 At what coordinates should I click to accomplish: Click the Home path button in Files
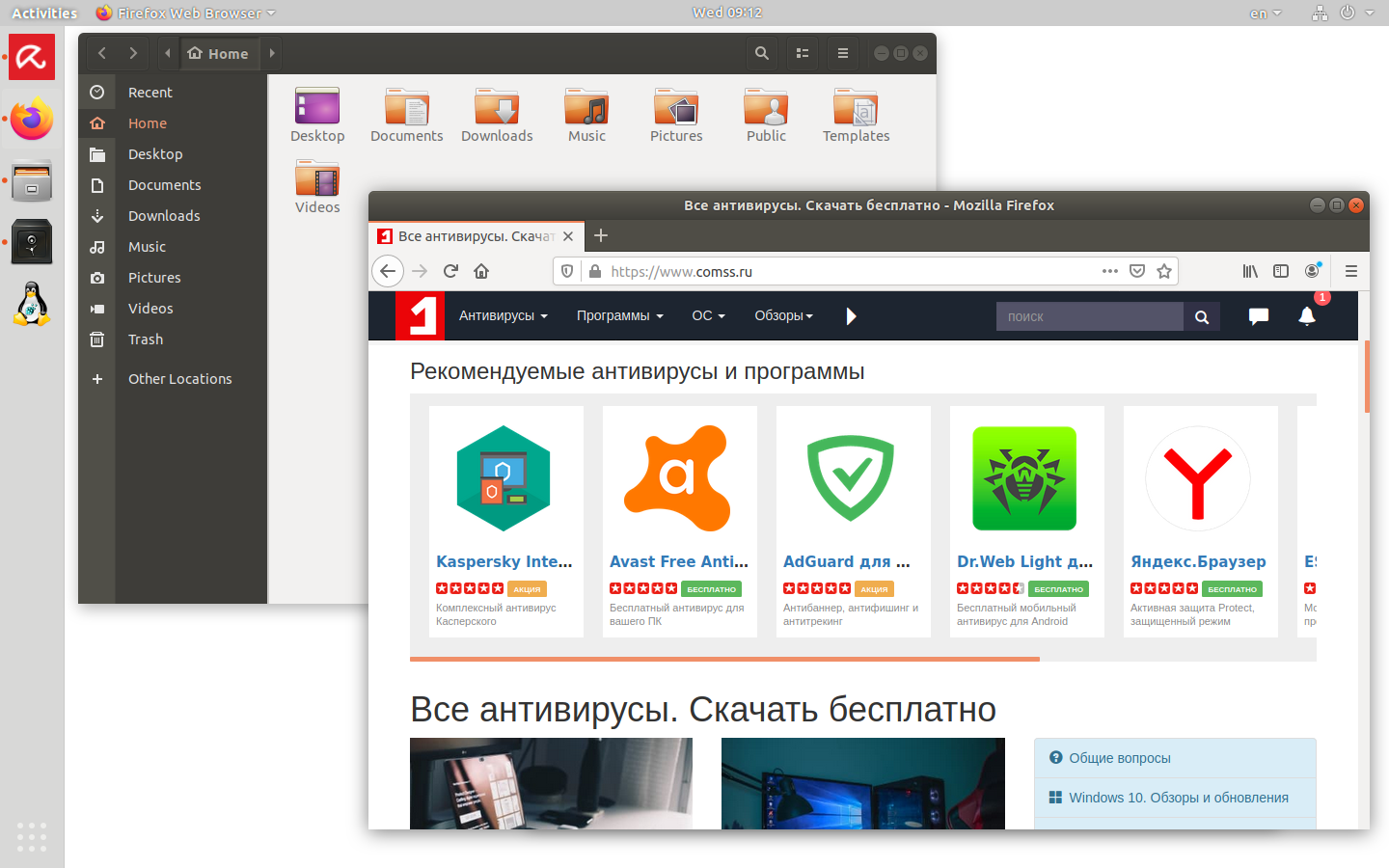(x=219, y=53)
